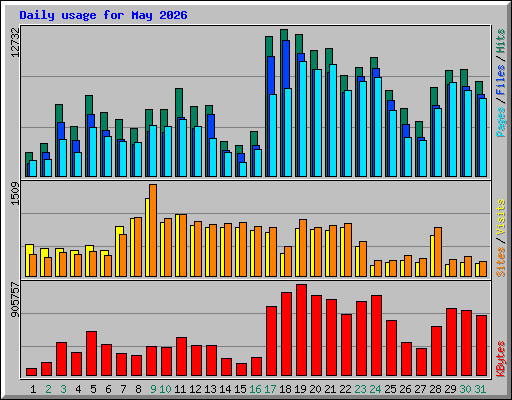Click the day 29 axis label
This screenshot has width=512, height=400.
(x=450, y=389)
